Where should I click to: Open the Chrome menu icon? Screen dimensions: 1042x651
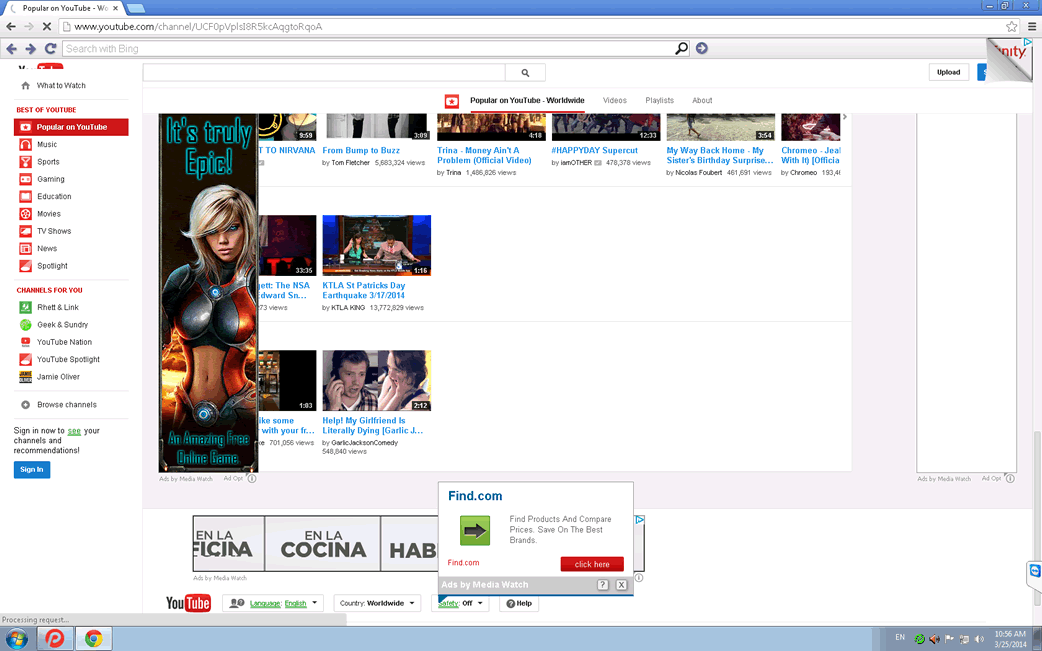(x=1032, y=27)
